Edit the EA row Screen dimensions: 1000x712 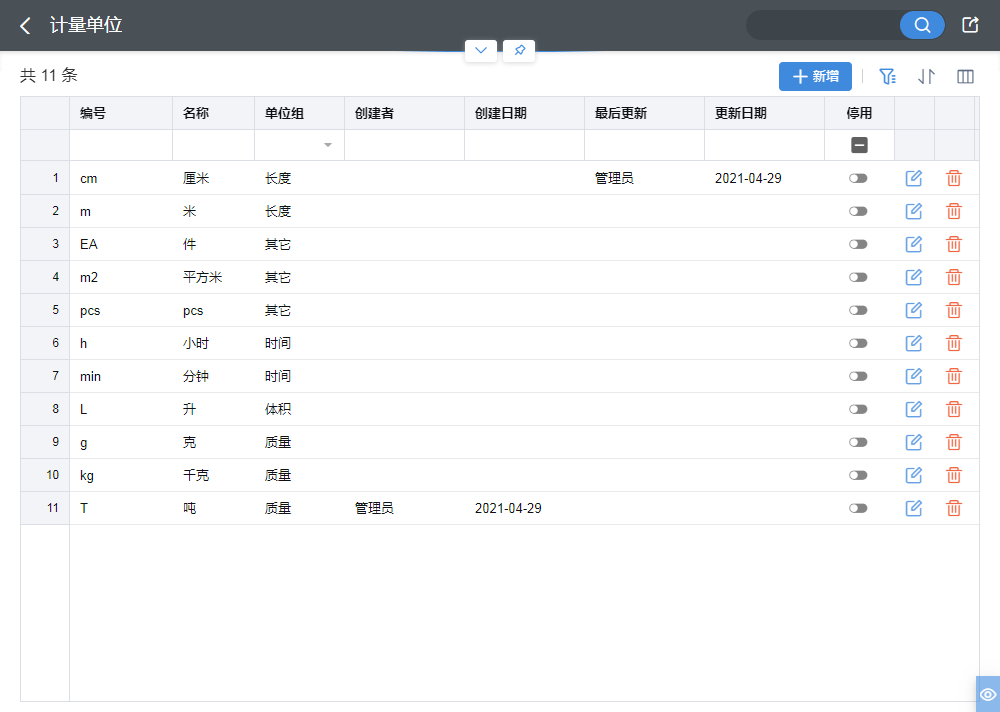914,244
